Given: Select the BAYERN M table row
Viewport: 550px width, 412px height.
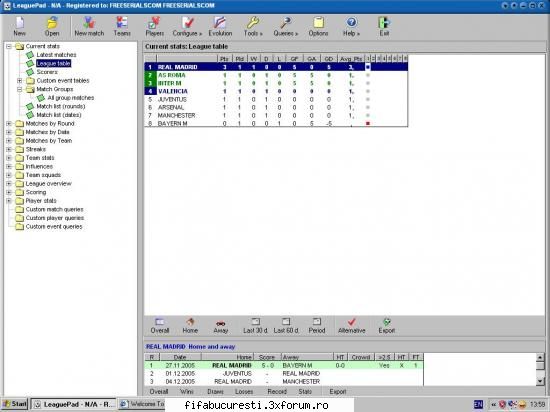Looking at the screenshot, I should pyautogui.click(x=276, y=123).
